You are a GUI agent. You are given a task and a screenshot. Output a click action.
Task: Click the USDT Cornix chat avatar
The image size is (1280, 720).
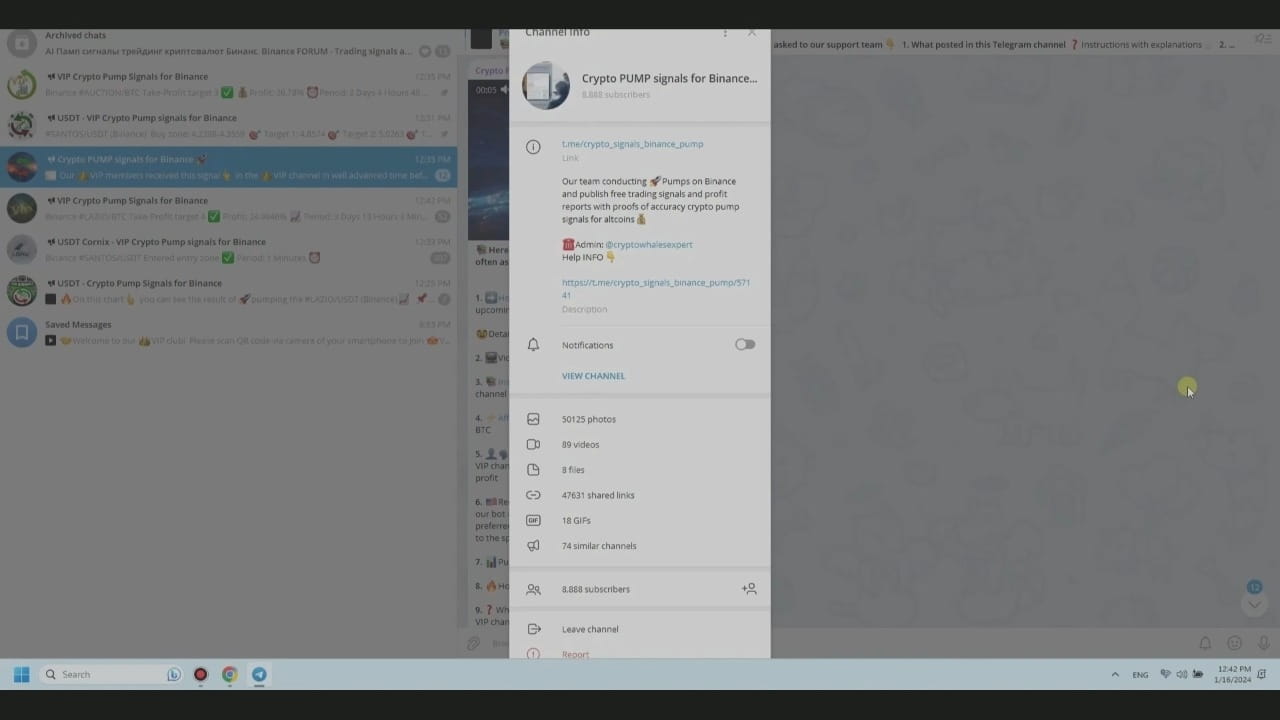coord(22,250)
